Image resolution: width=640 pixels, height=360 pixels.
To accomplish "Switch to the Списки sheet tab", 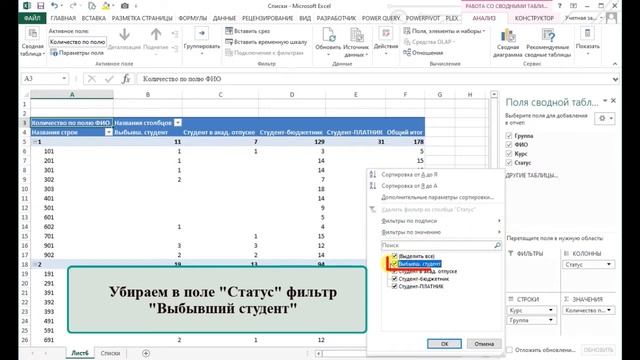I will pyautogui.click(x=110, y=353).
